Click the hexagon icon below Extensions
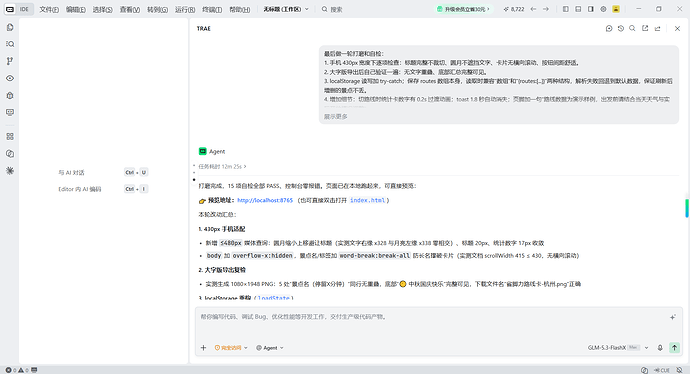The image size is (690, 374). pos(10,154)
